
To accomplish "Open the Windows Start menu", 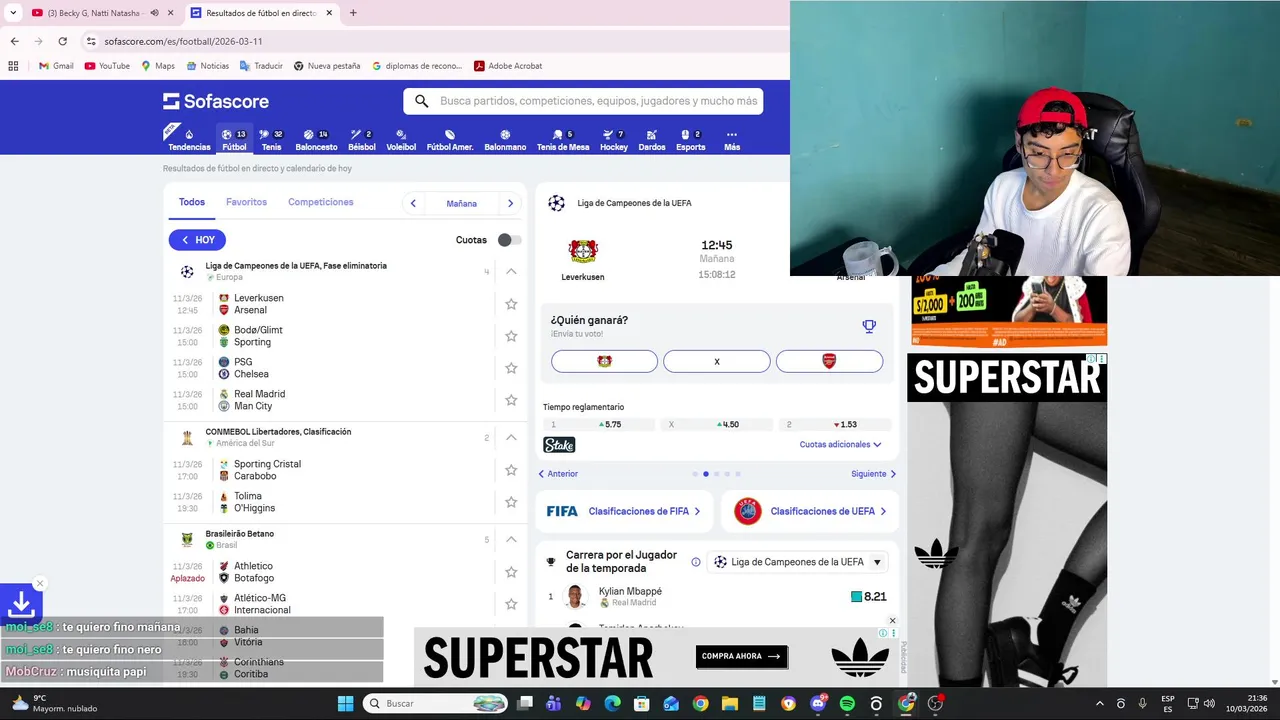I will [345, 703].
